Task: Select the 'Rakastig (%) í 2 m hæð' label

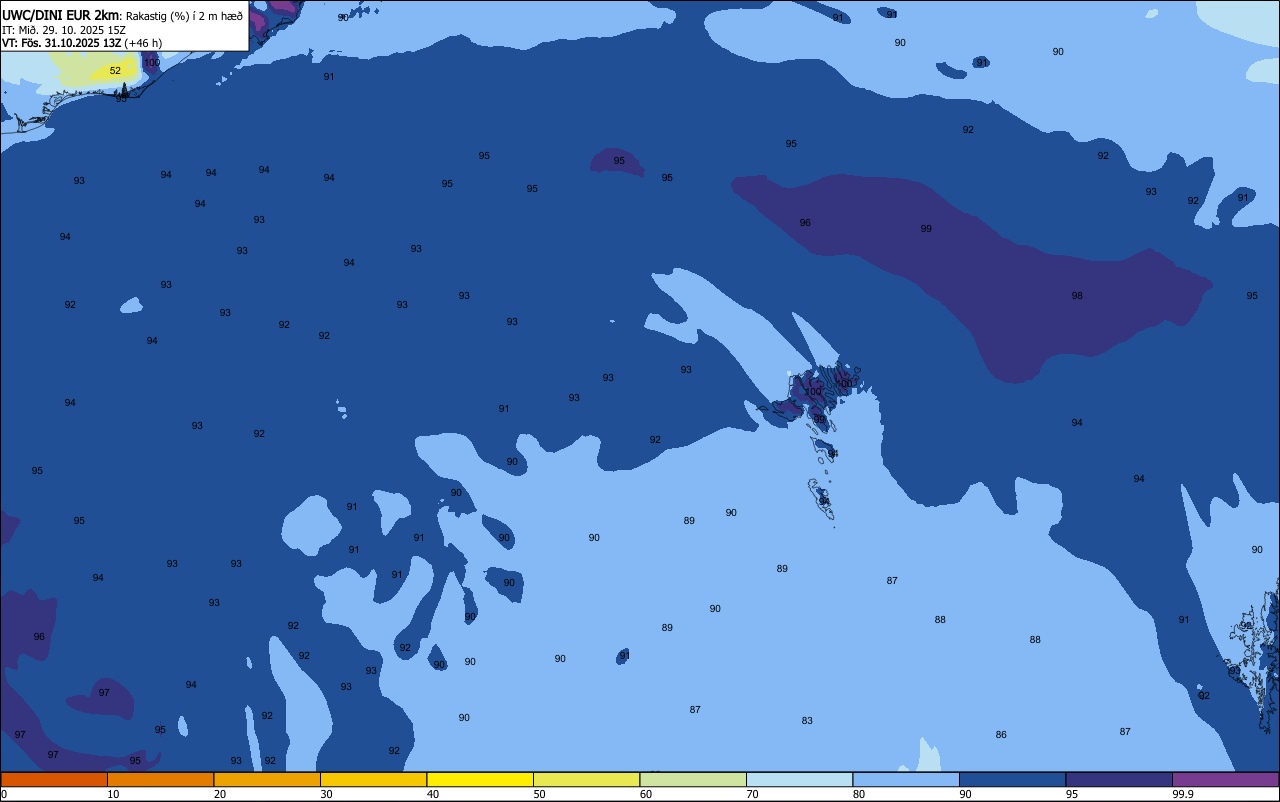Action: [184, 16]
